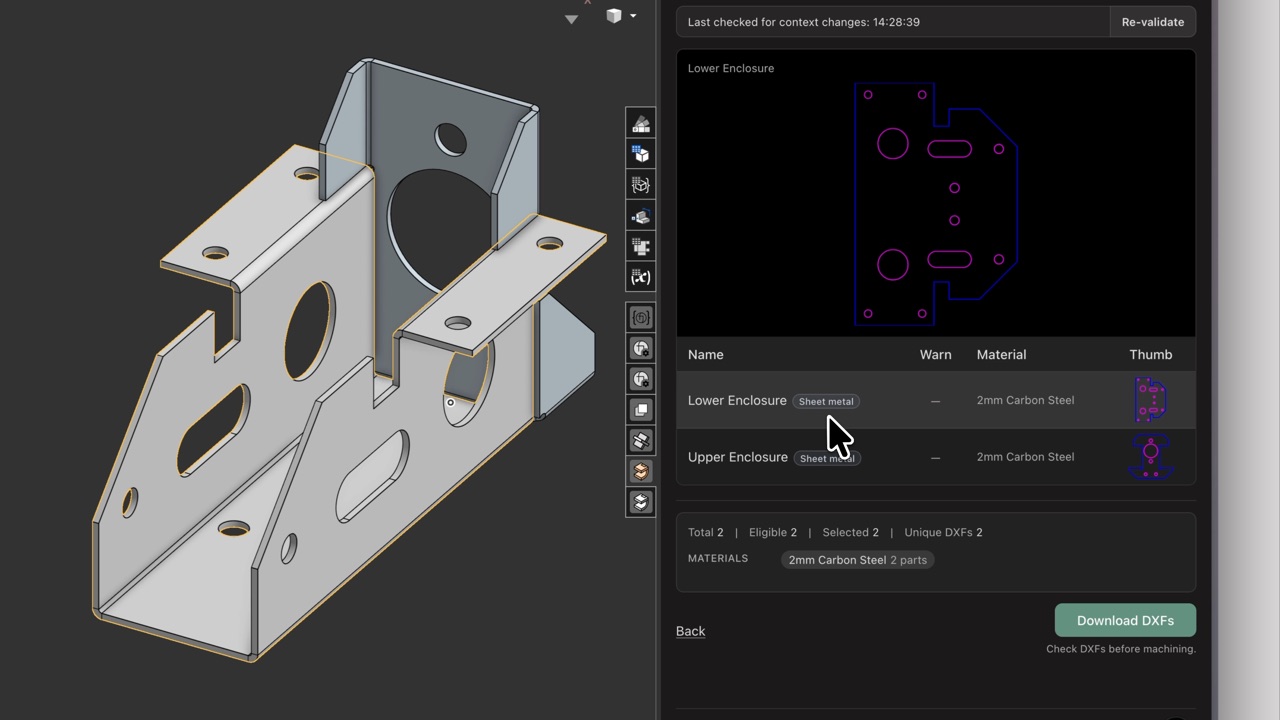Click the Eligible 2 summary entry

[773, 532]
